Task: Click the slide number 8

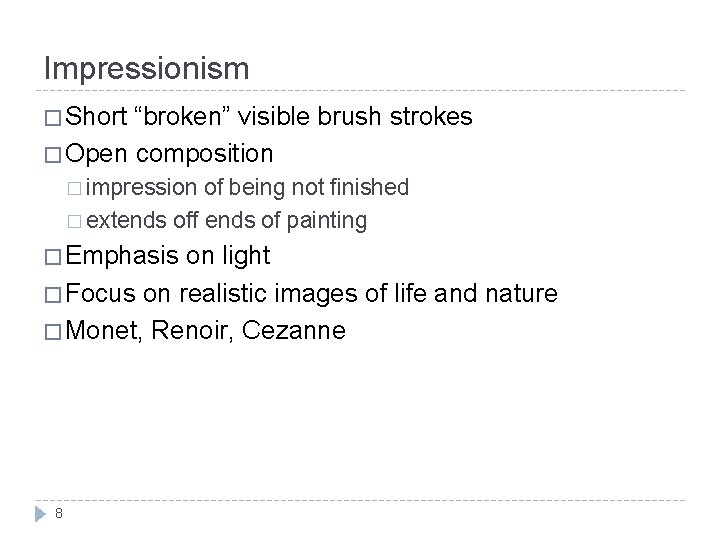Action: tap(60, 515)
